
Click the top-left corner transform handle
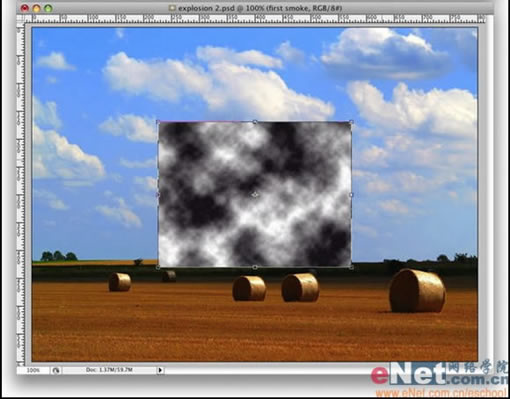click(158, 122)
